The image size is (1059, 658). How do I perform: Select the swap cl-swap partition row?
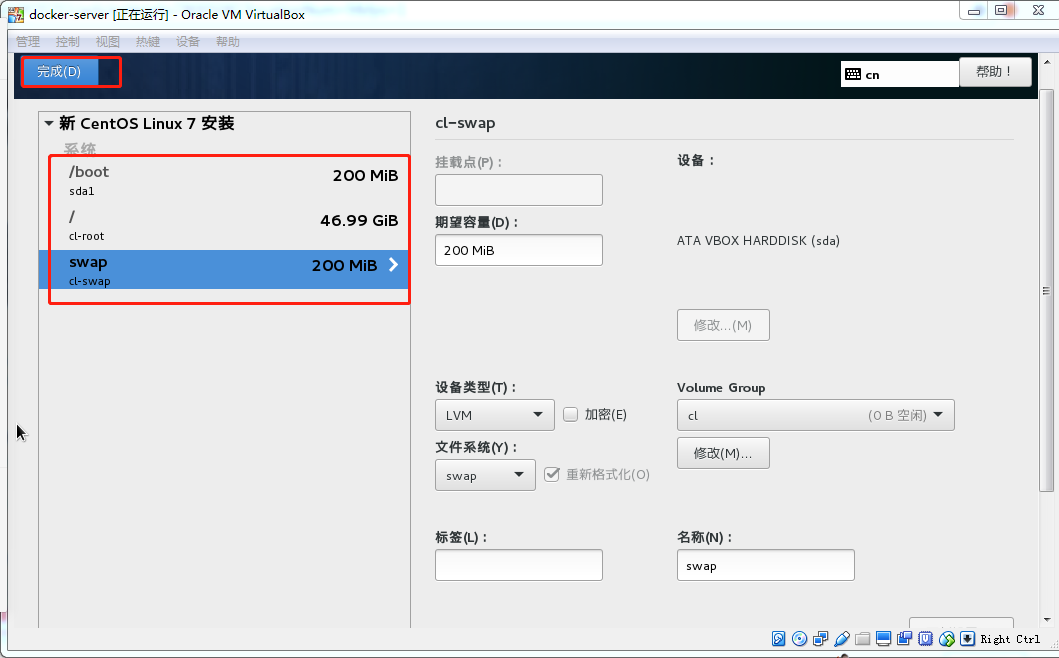pos(224,270)
